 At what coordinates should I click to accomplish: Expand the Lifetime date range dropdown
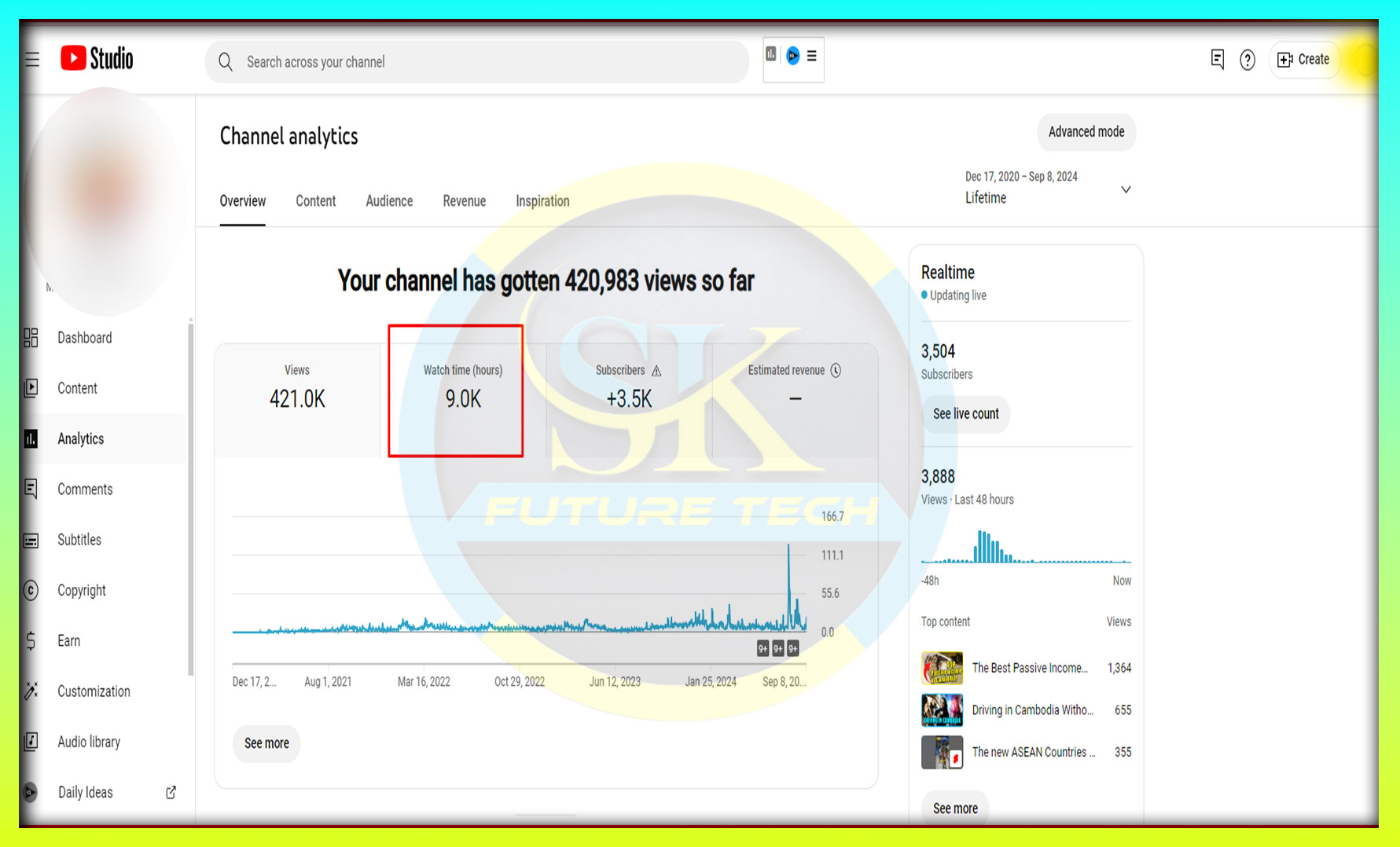1125,189
